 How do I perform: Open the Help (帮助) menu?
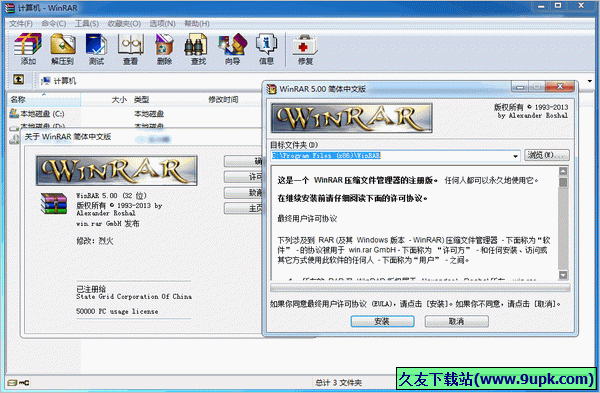[197, 24]
